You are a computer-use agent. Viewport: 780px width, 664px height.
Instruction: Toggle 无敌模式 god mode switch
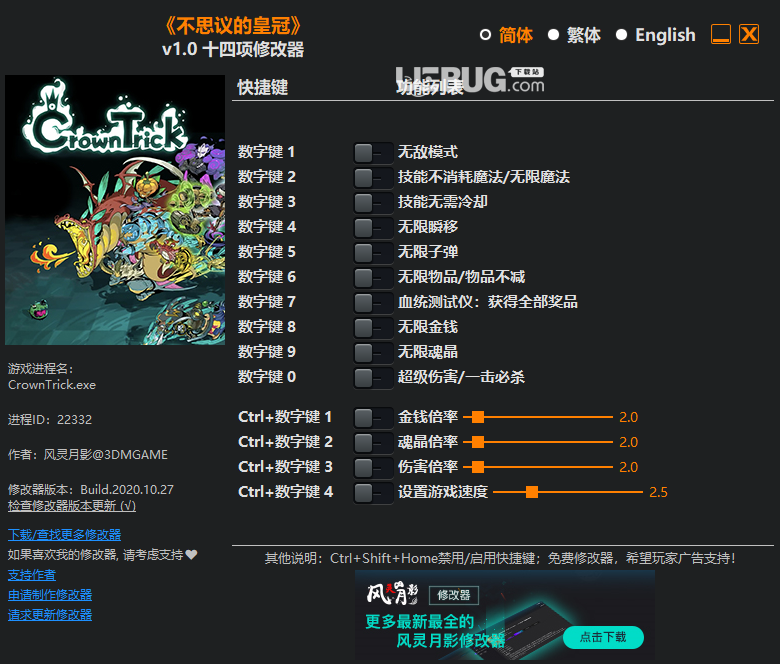coord(373,153)
